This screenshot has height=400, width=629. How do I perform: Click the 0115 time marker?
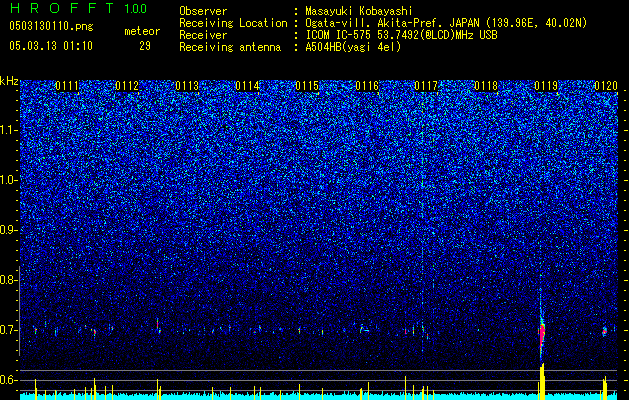[307, 86]
